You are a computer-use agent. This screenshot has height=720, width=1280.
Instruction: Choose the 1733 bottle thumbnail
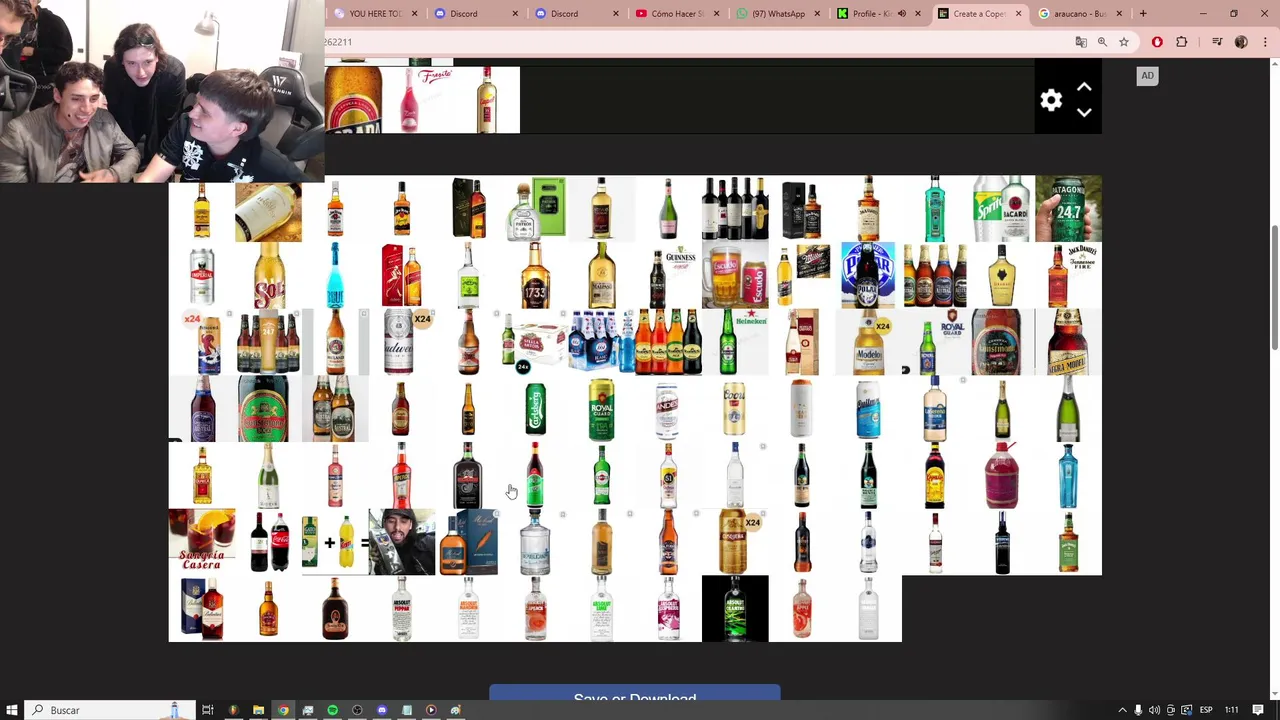(535, 275)
